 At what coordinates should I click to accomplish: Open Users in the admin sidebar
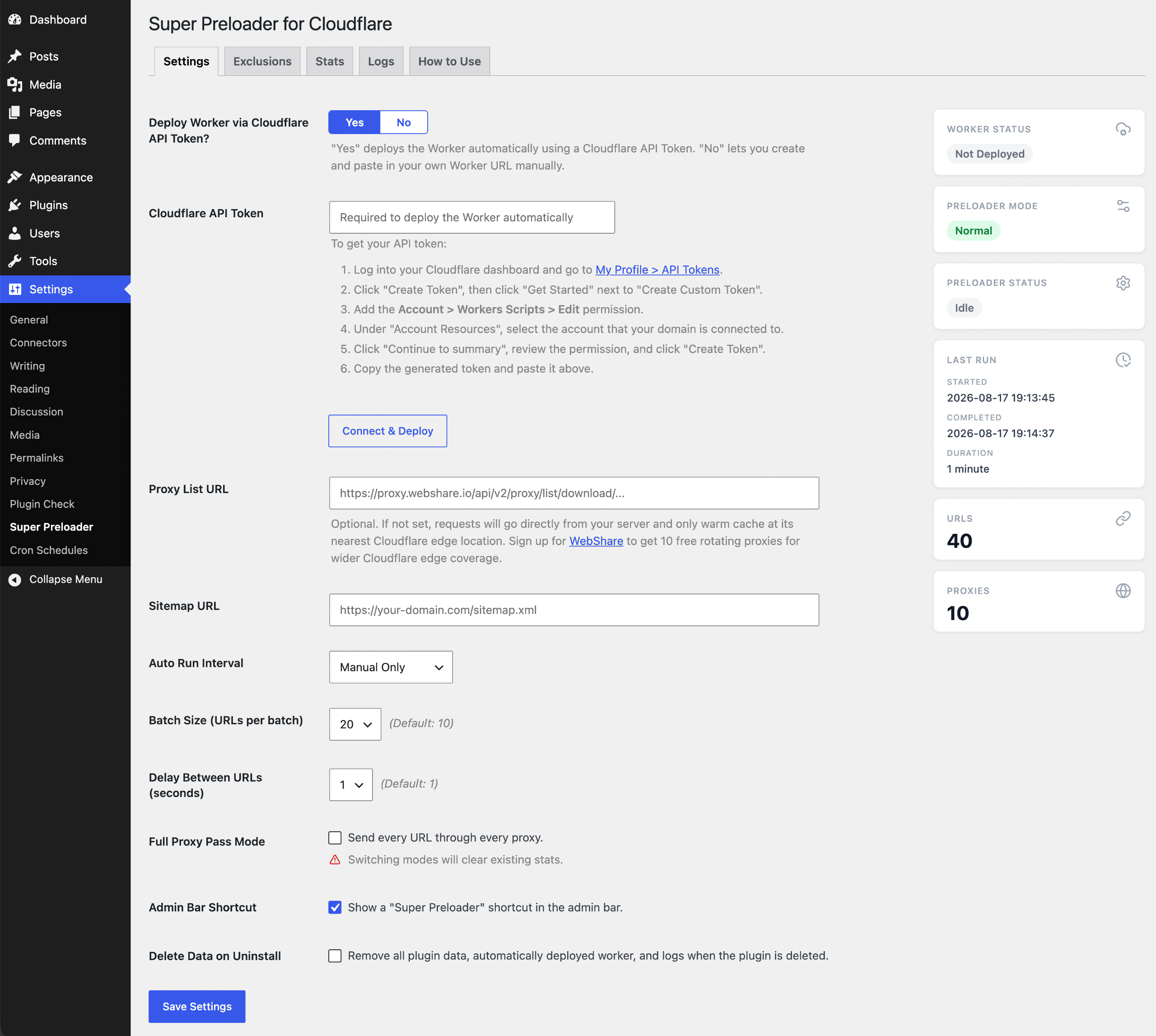click(44, 233)
